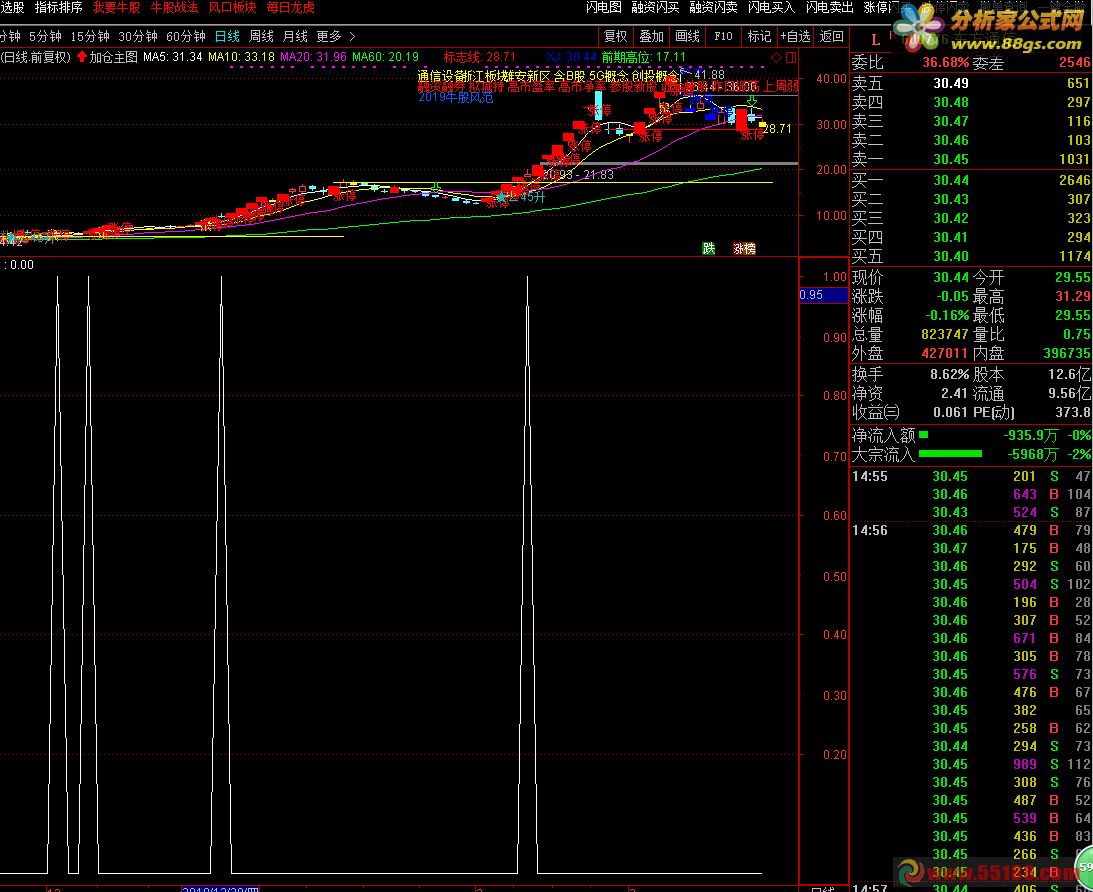Click the PE(动) value 373.8

[x=1072, y=412]
